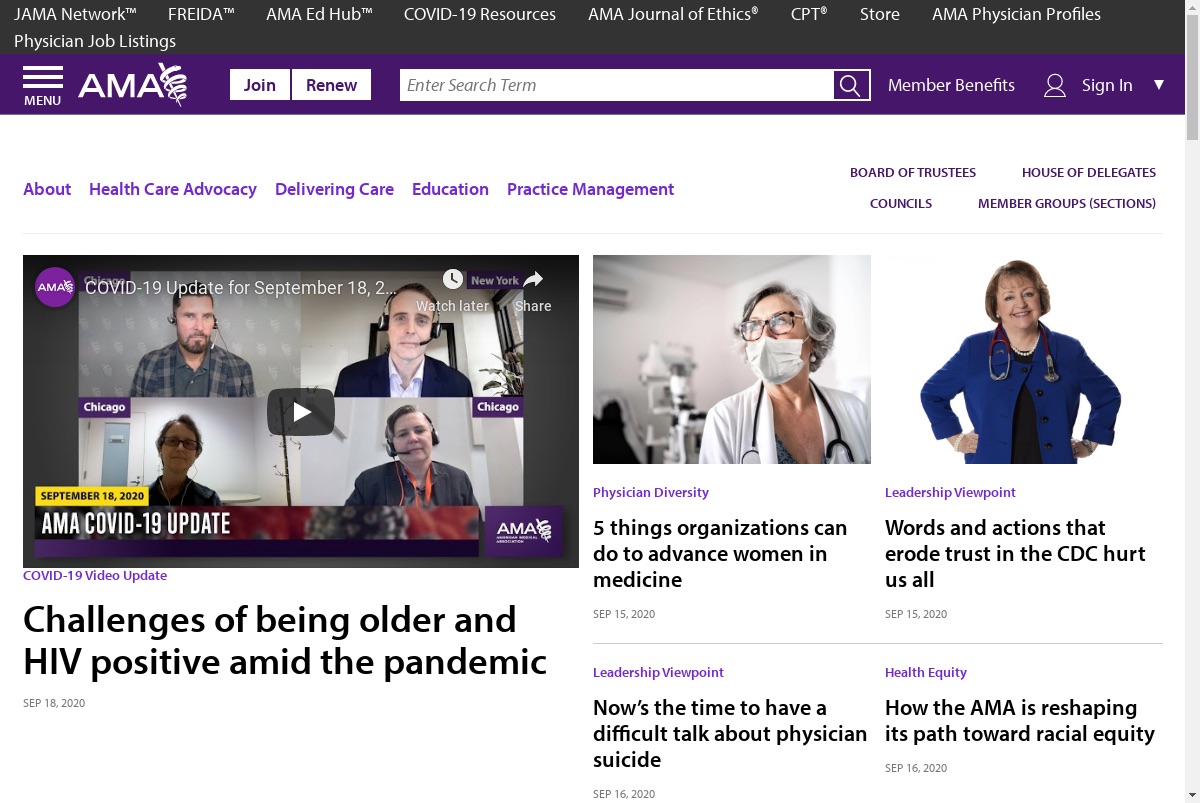Open Health Equity category link
This screenshot has width=1200, height=803.
point(926,672)
